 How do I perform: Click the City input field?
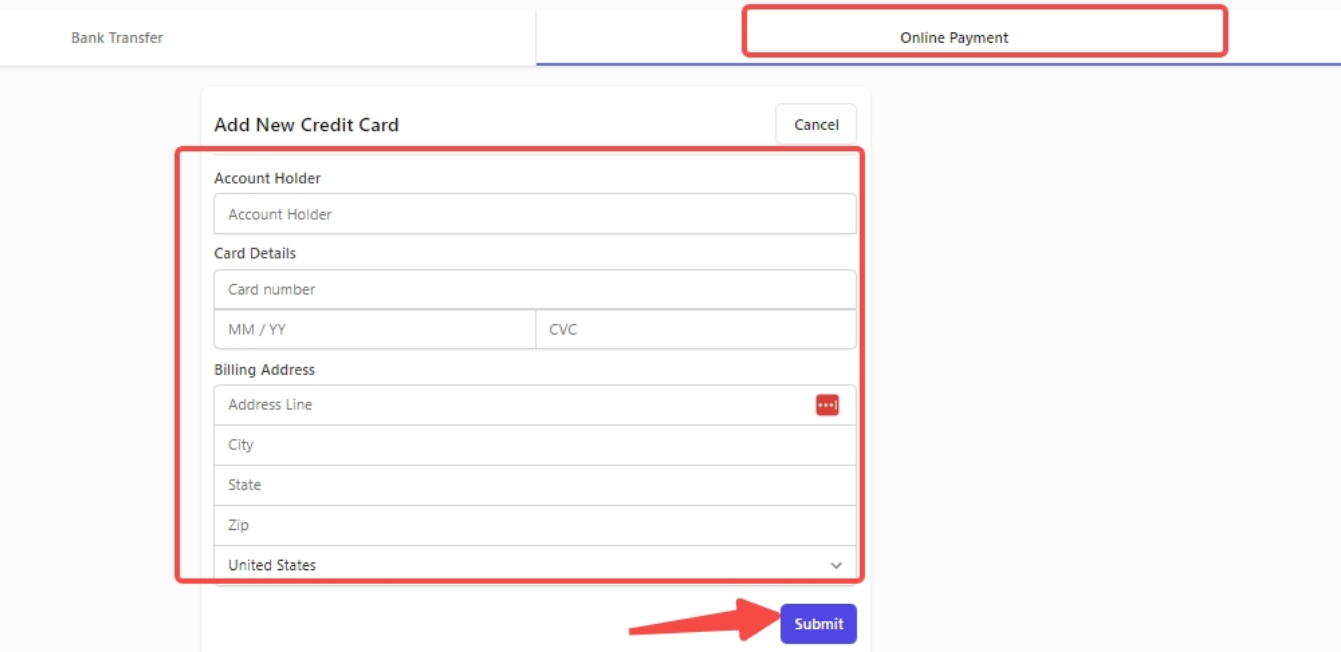(x=535, y=445)
